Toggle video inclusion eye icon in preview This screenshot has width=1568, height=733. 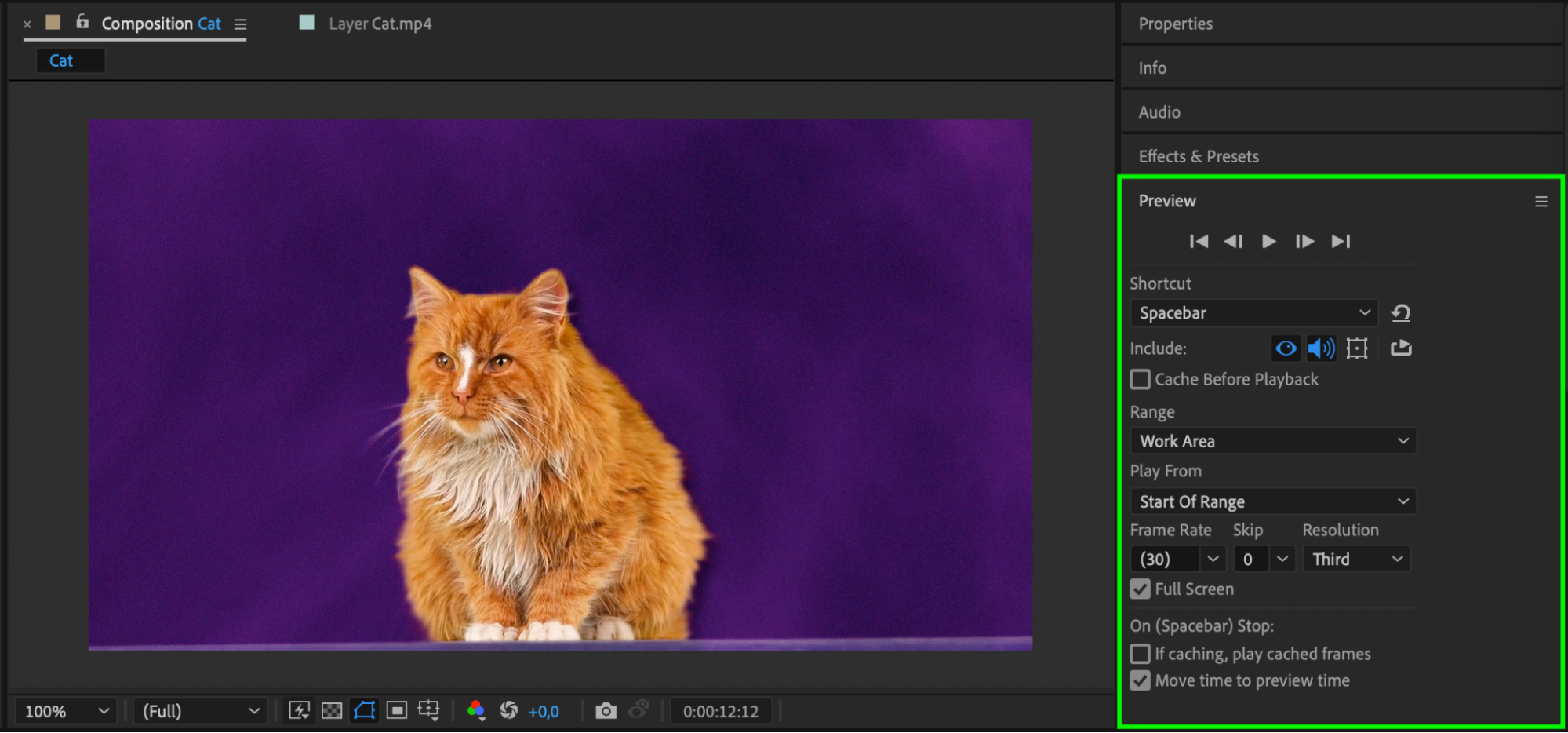tap(1286, 348)
